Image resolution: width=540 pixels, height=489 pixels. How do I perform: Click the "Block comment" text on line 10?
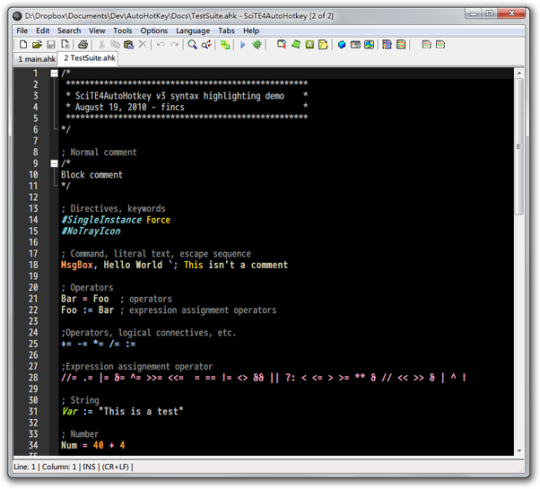tap(92, 175)
